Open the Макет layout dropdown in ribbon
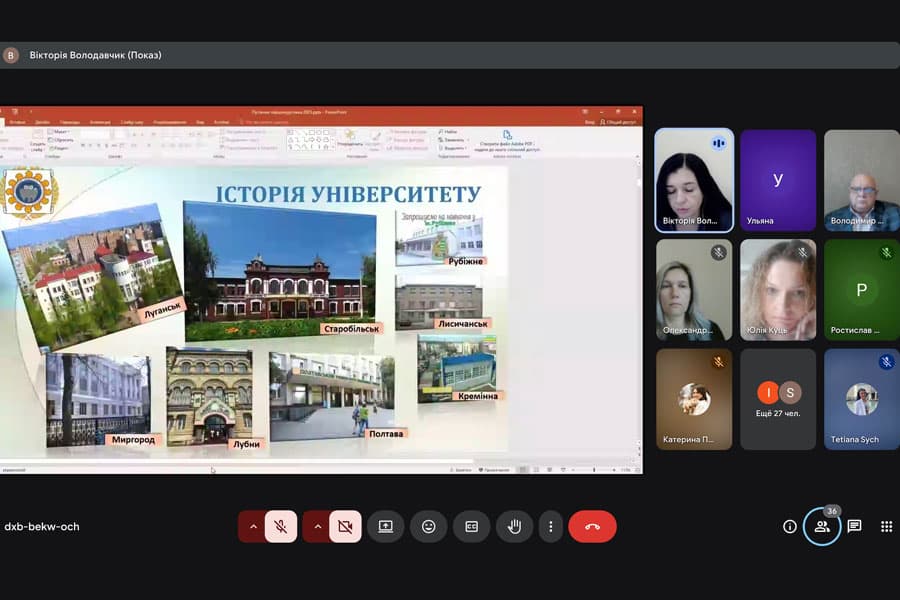Viewport: 900px width, 600px height. click(58, 132)
